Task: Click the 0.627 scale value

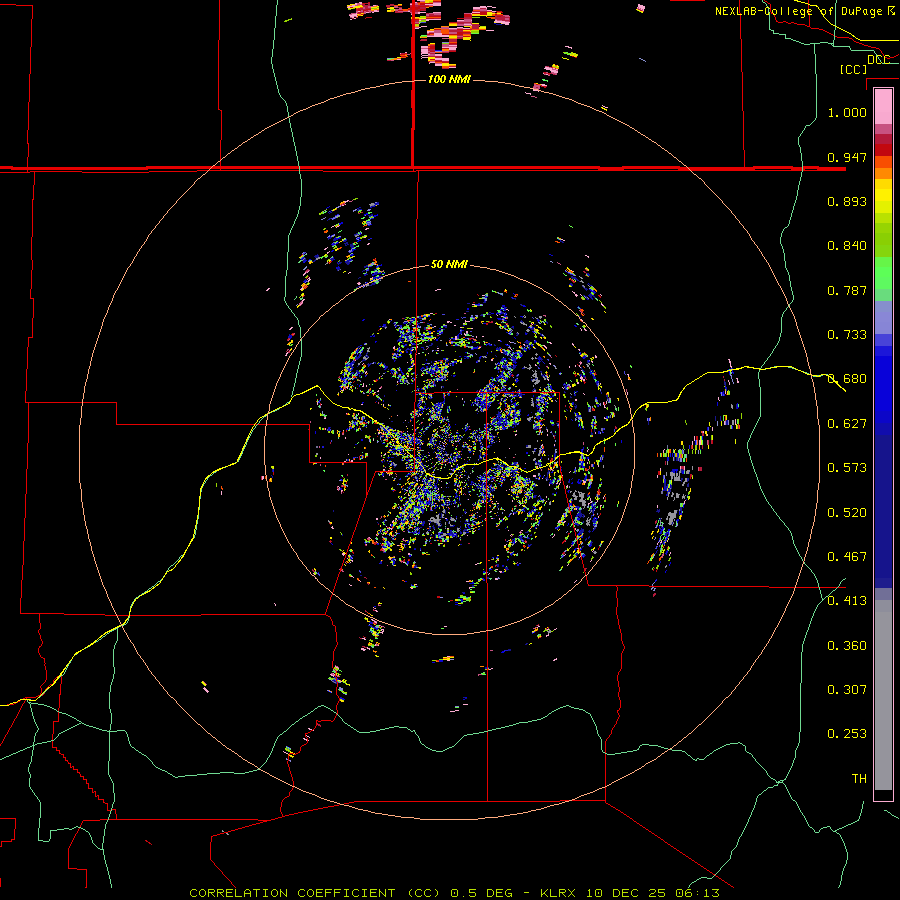Action: tap(847, 424)
